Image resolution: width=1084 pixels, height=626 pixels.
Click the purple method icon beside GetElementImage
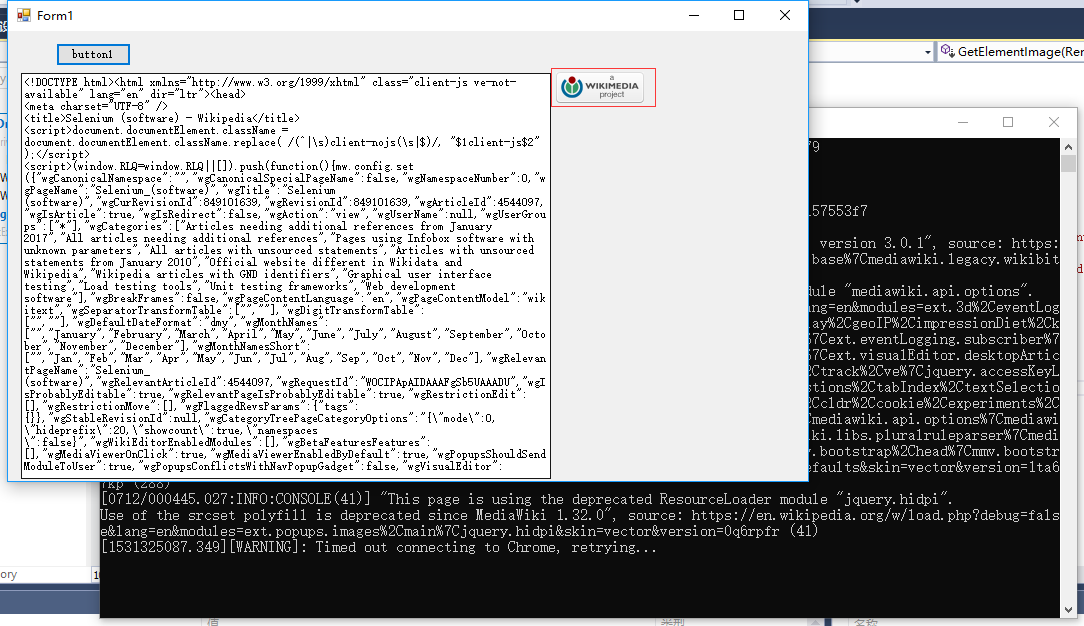[x=947, y=51]
